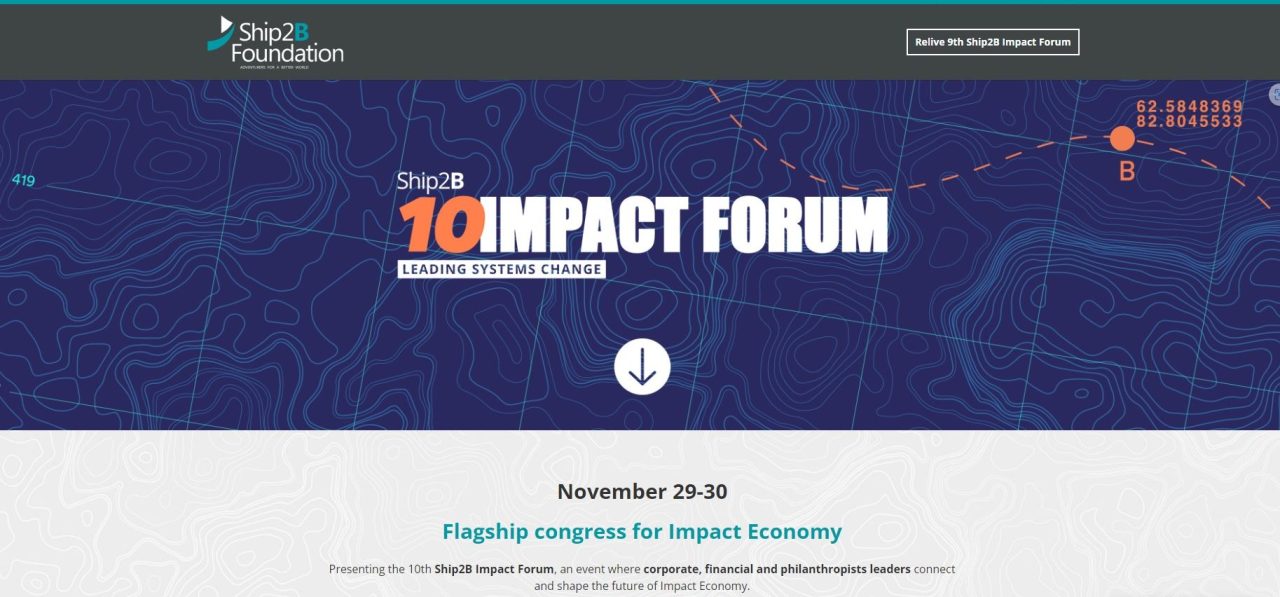Image resolution: width=1280 pixels, height=597 pixels.
Task: Click the 62.5848369 coordinate text
Action: (x=1189, y=106)
